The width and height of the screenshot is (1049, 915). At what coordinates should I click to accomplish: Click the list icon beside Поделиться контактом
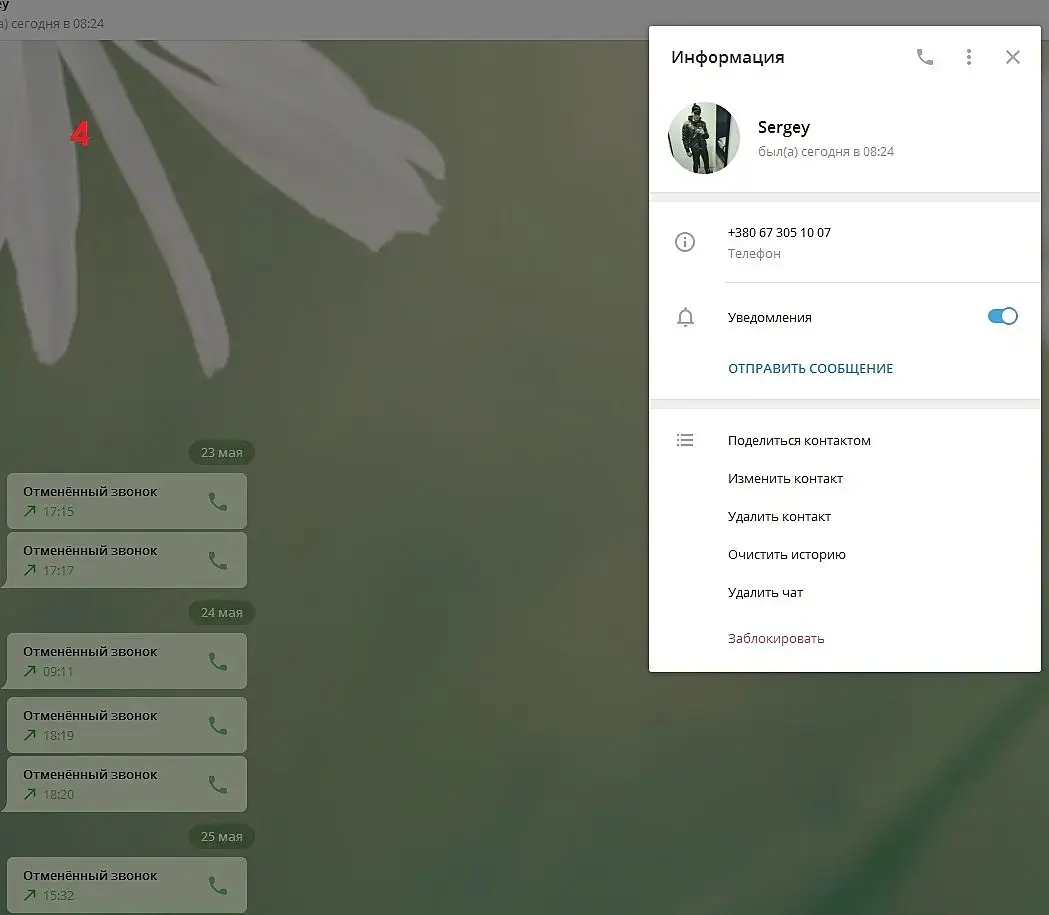click(x=685, y=440)
